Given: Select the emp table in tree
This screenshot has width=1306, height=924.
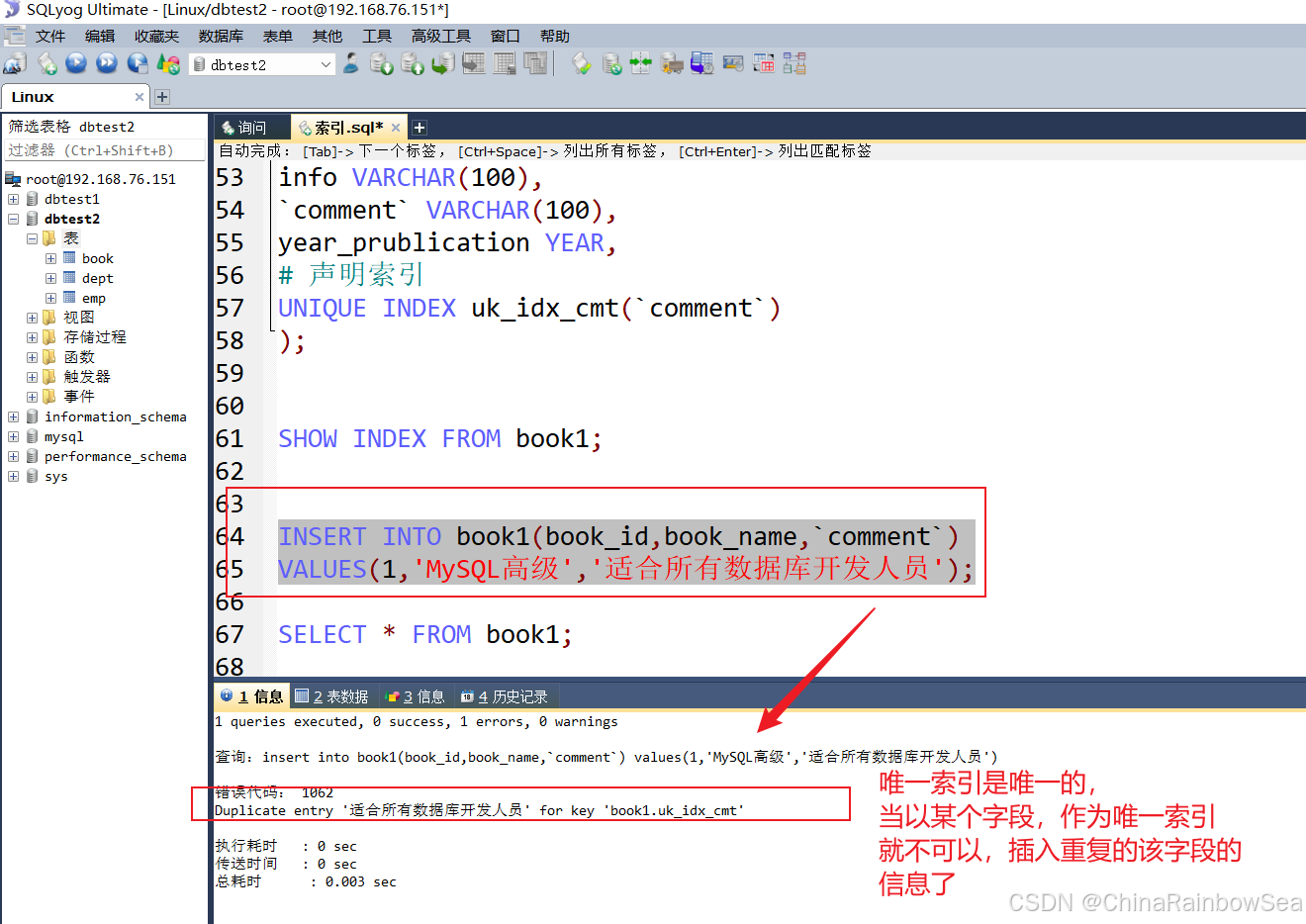Looking at the screenshot, I should (93, 298).
